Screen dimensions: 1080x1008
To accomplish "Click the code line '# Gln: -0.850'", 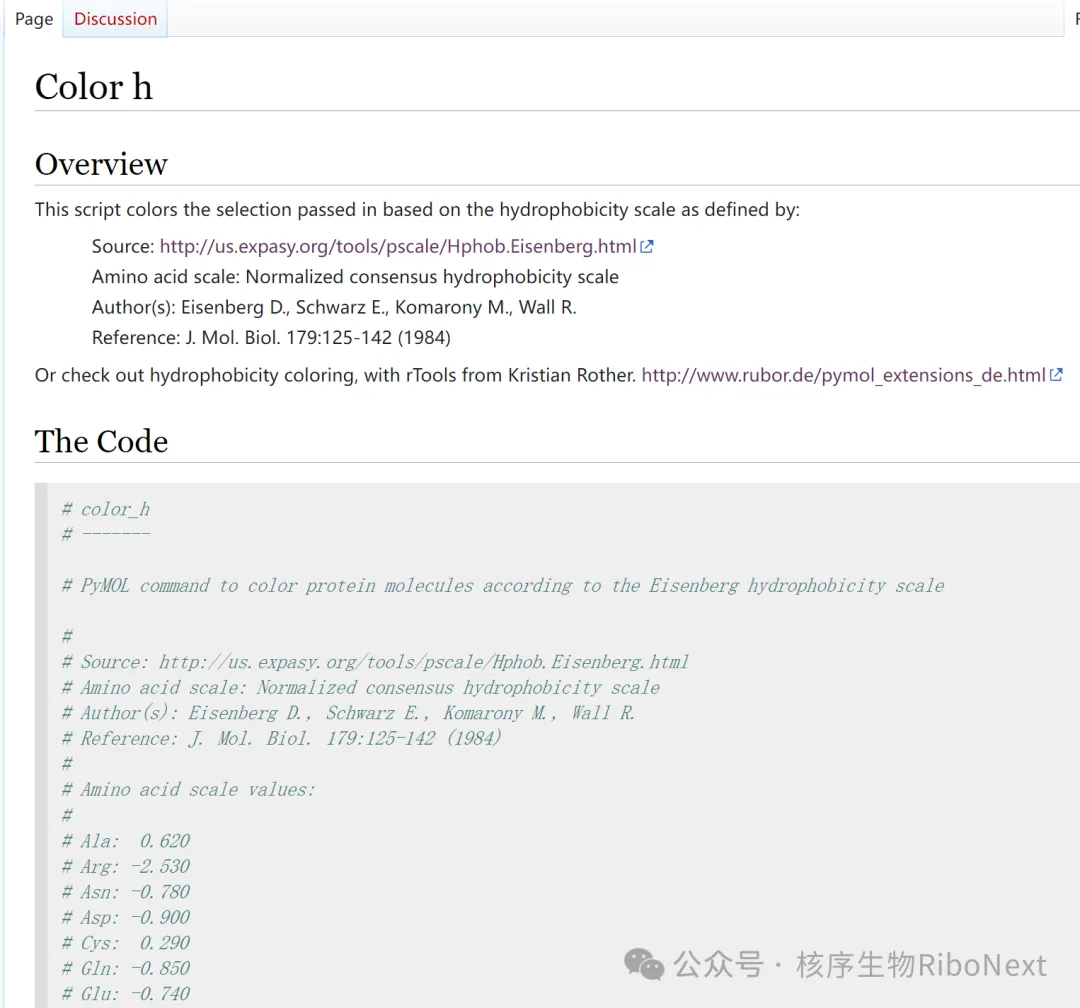I will pos(125,968).
